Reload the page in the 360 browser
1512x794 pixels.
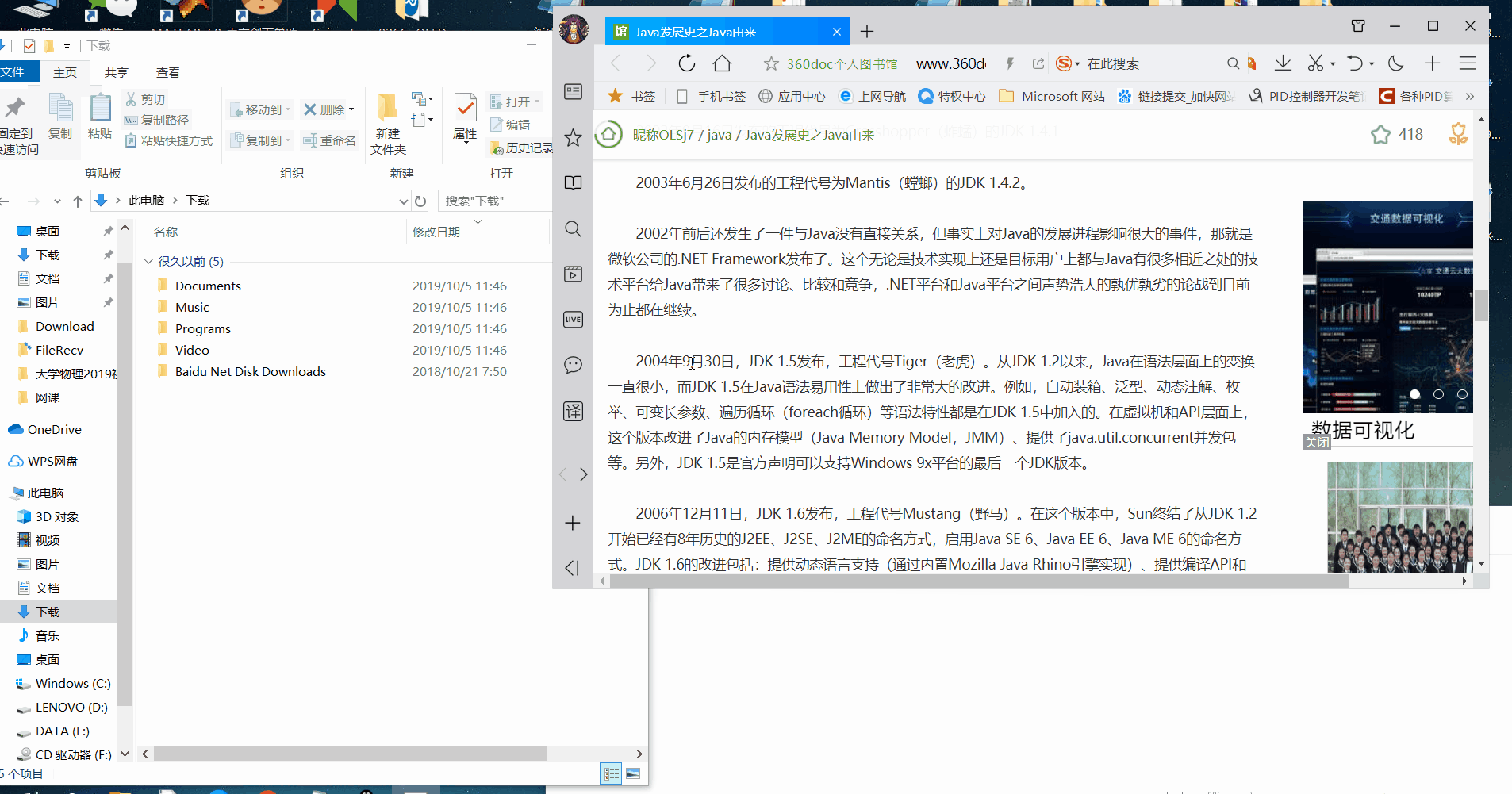click(x=687, y=63)
